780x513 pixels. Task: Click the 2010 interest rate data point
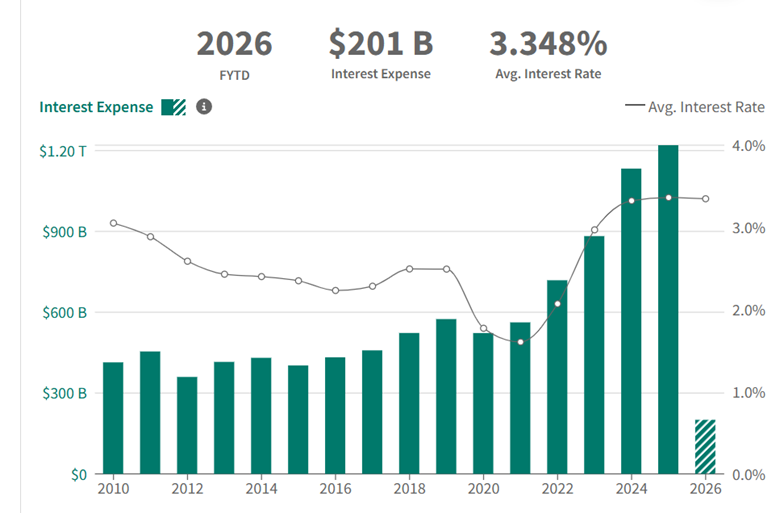coord(113,223)
